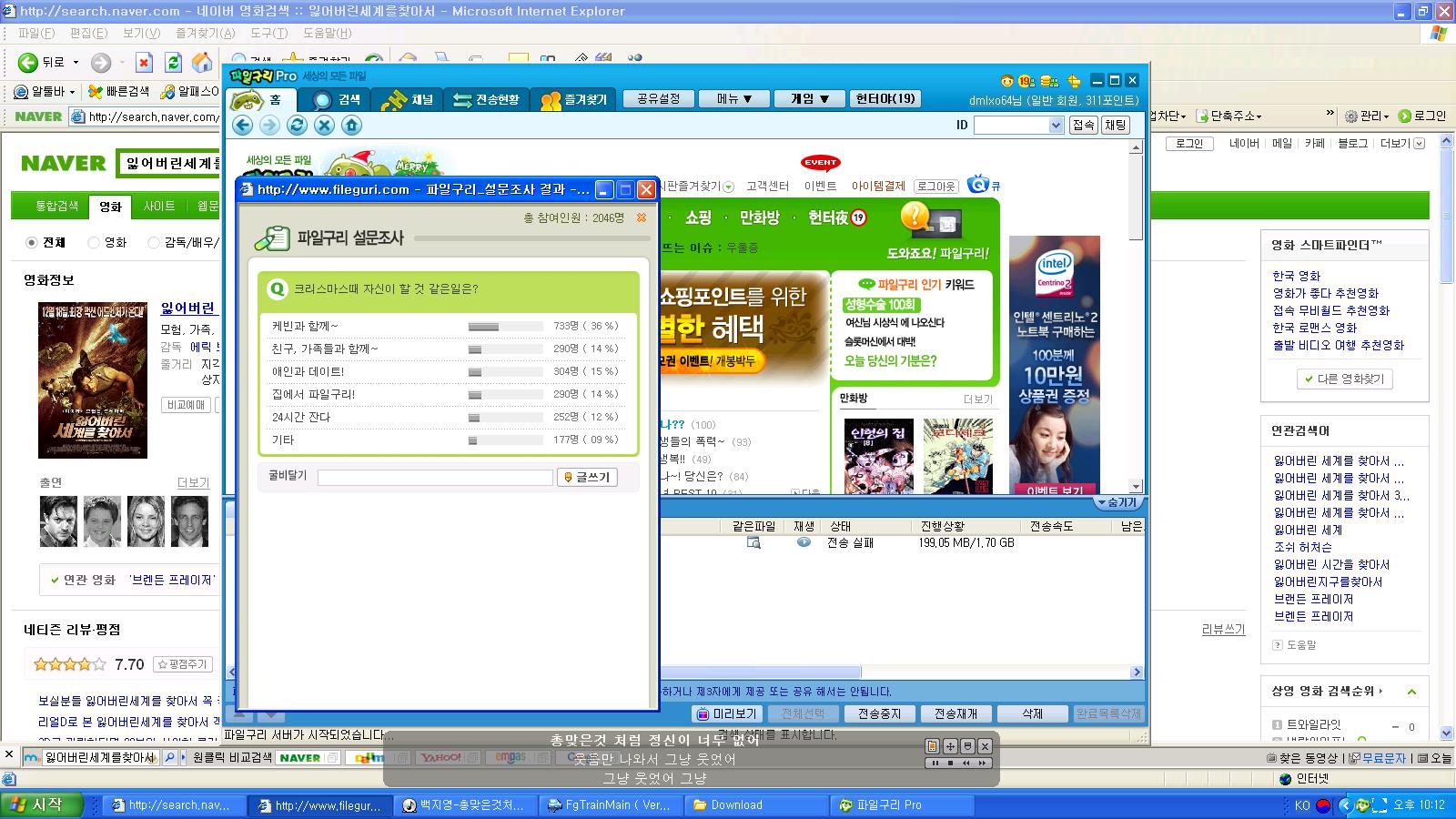Collapse the 상영 영화 검색순위 panel
This screenshot has height=819, width=1456.
pos(1411,692)
